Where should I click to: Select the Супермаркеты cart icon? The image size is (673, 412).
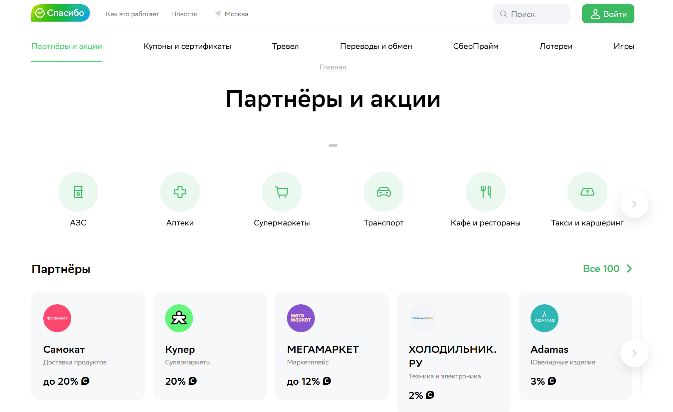tap(282, 192)
